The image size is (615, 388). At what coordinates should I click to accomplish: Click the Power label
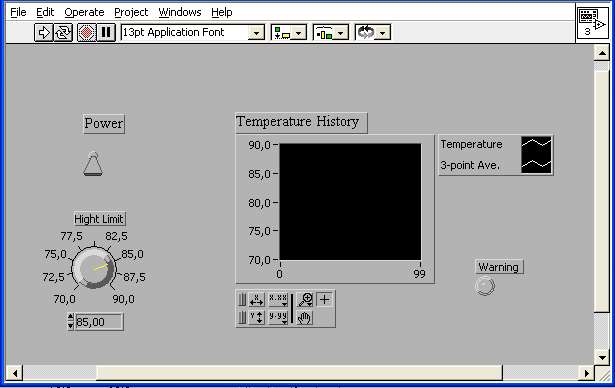[x=104, y=124]
